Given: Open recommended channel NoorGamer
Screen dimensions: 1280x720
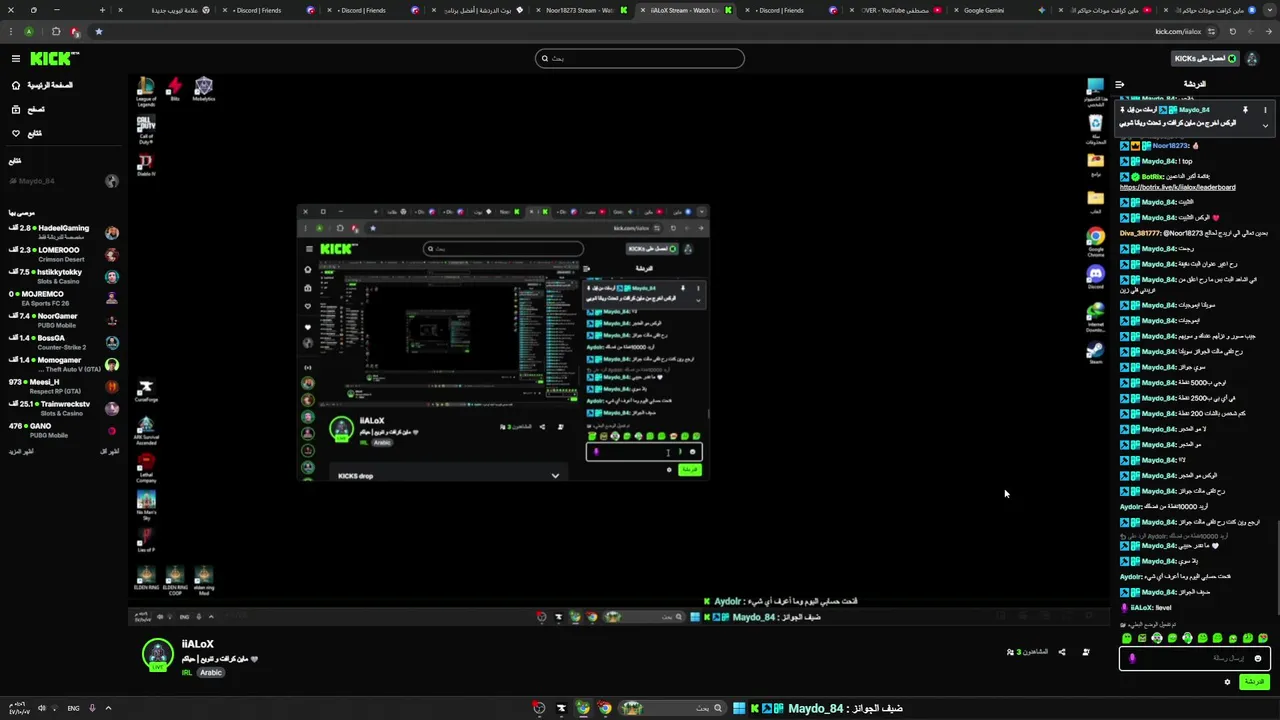Looking at the screenshot, I should [63, 320].
